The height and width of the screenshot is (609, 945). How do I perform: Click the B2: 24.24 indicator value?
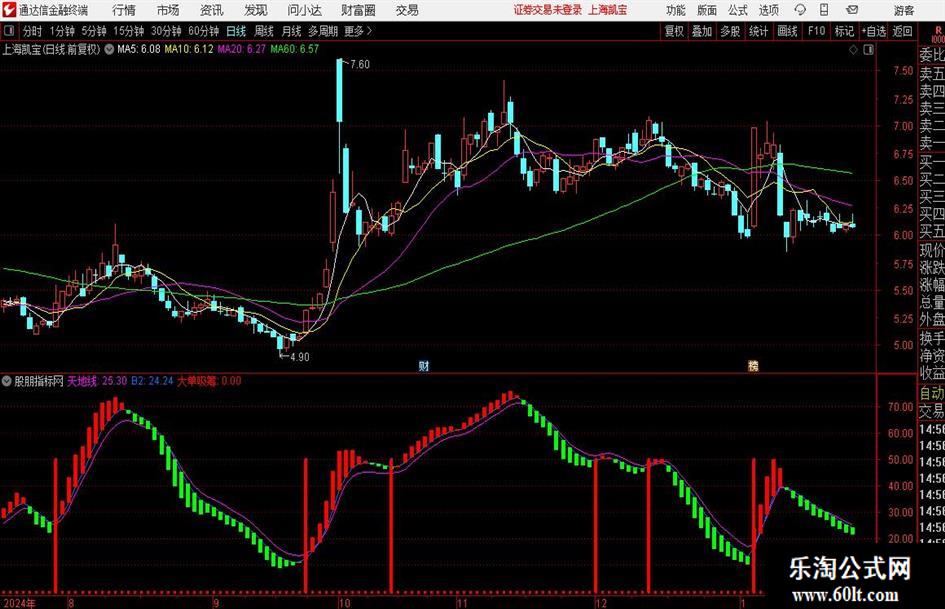[152, 380]
